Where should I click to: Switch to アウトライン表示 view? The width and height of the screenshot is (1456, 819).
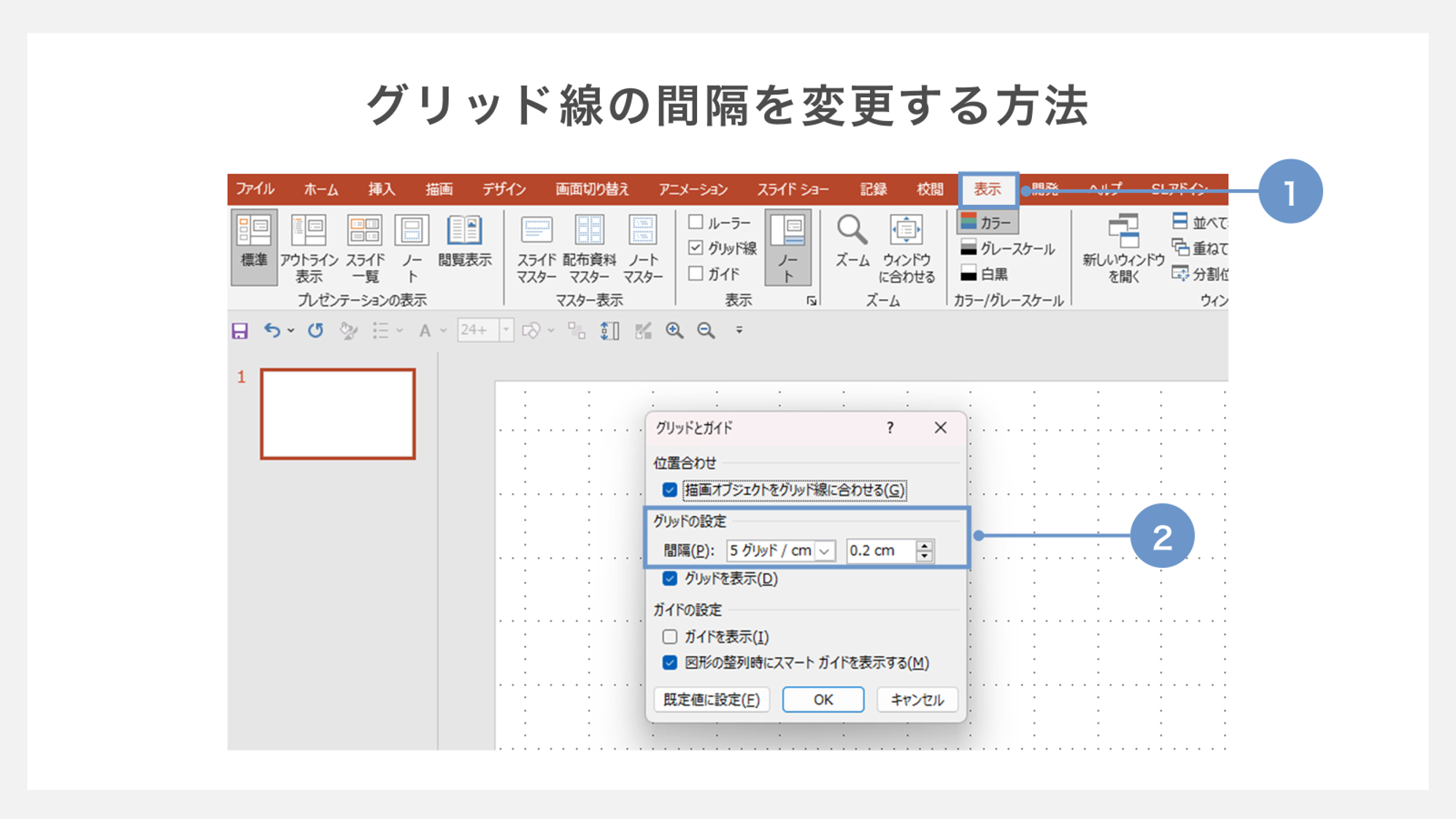(309, 247)
